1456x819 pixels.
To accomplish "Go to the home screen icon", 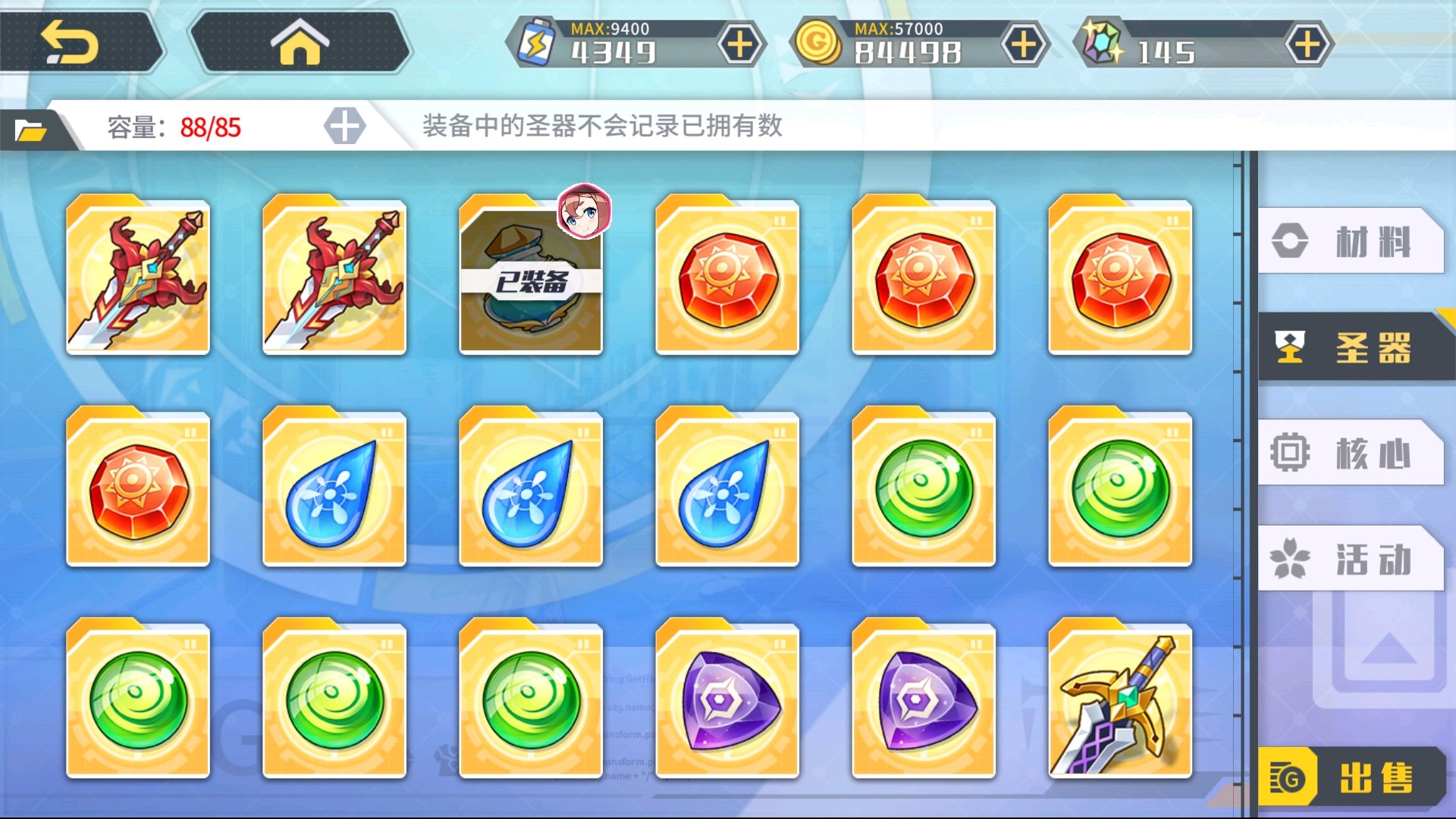I will pos(300,42).
